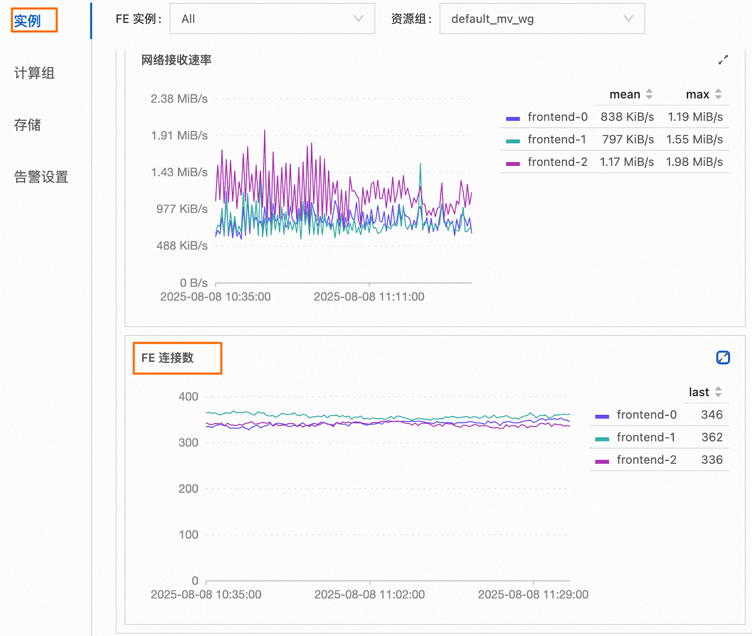Viewport: 752px width, 636px height.
Task: Switch to the 计算组 section
Action: (34, 73)
